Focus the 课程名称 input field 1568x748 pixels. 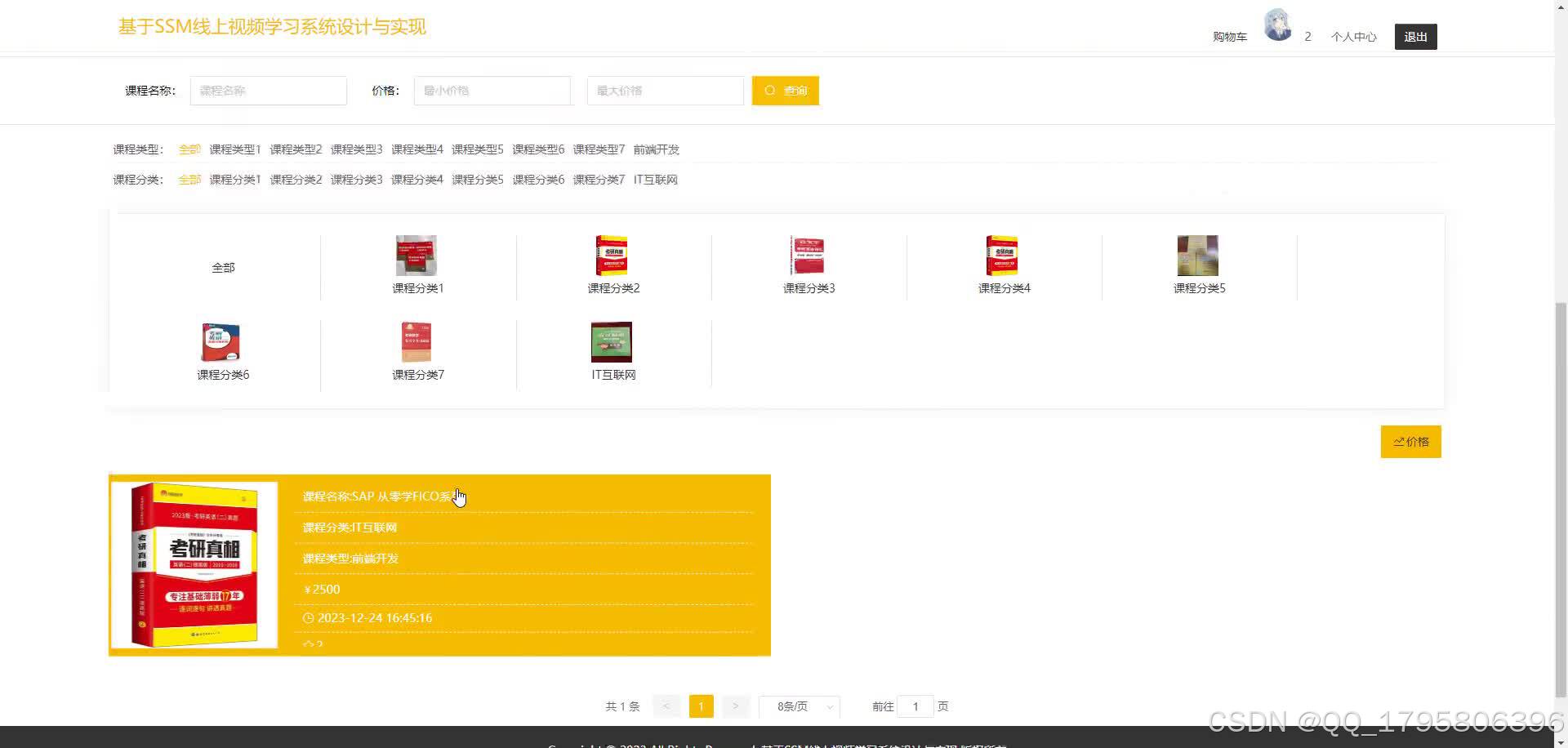coord(269,91)
